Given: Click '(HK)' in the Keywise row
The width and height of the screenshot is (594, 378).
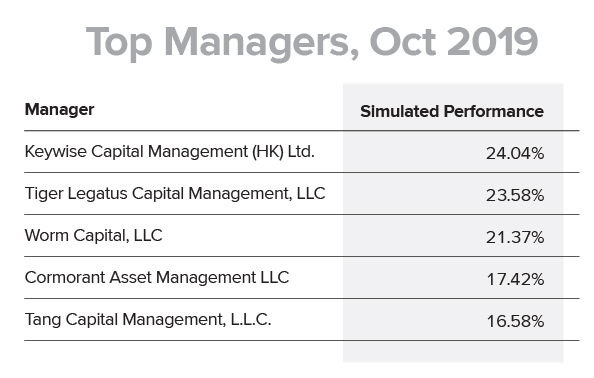Looking at the screenshot, I should pyautogui.click(x=268, y=152).
